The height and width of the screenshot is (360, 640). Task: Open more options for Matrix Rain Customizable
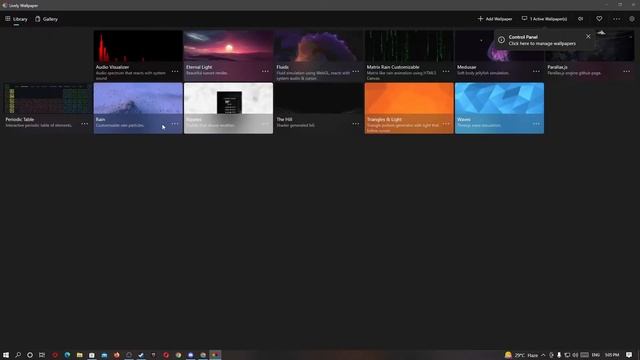click(446, 71)
